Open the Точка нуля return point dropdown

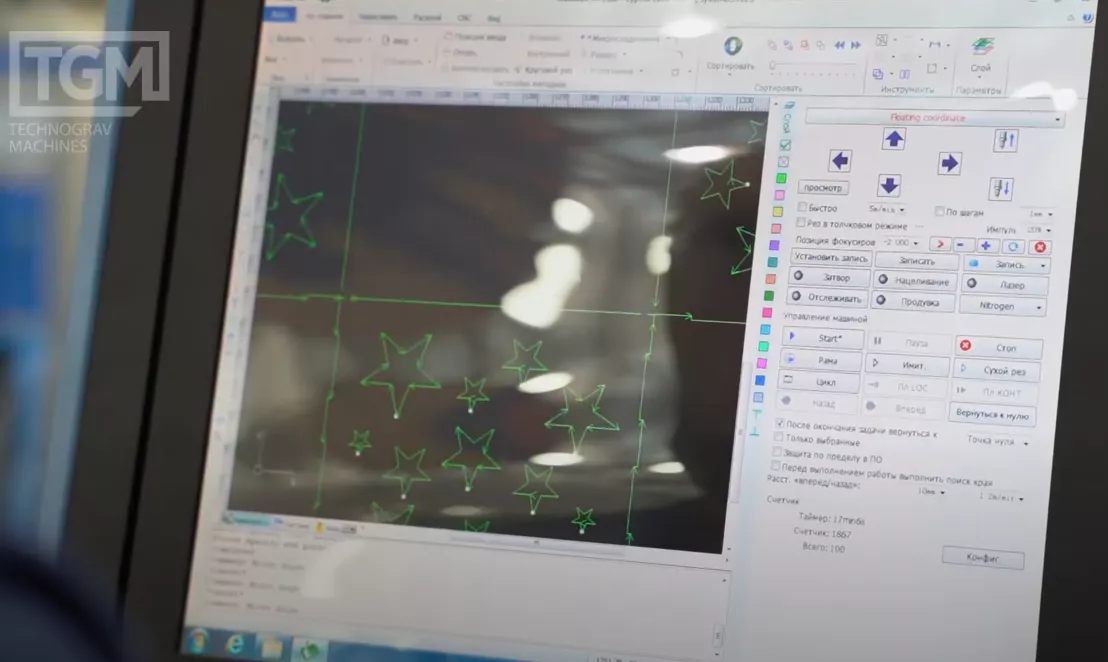coord(997,440)
